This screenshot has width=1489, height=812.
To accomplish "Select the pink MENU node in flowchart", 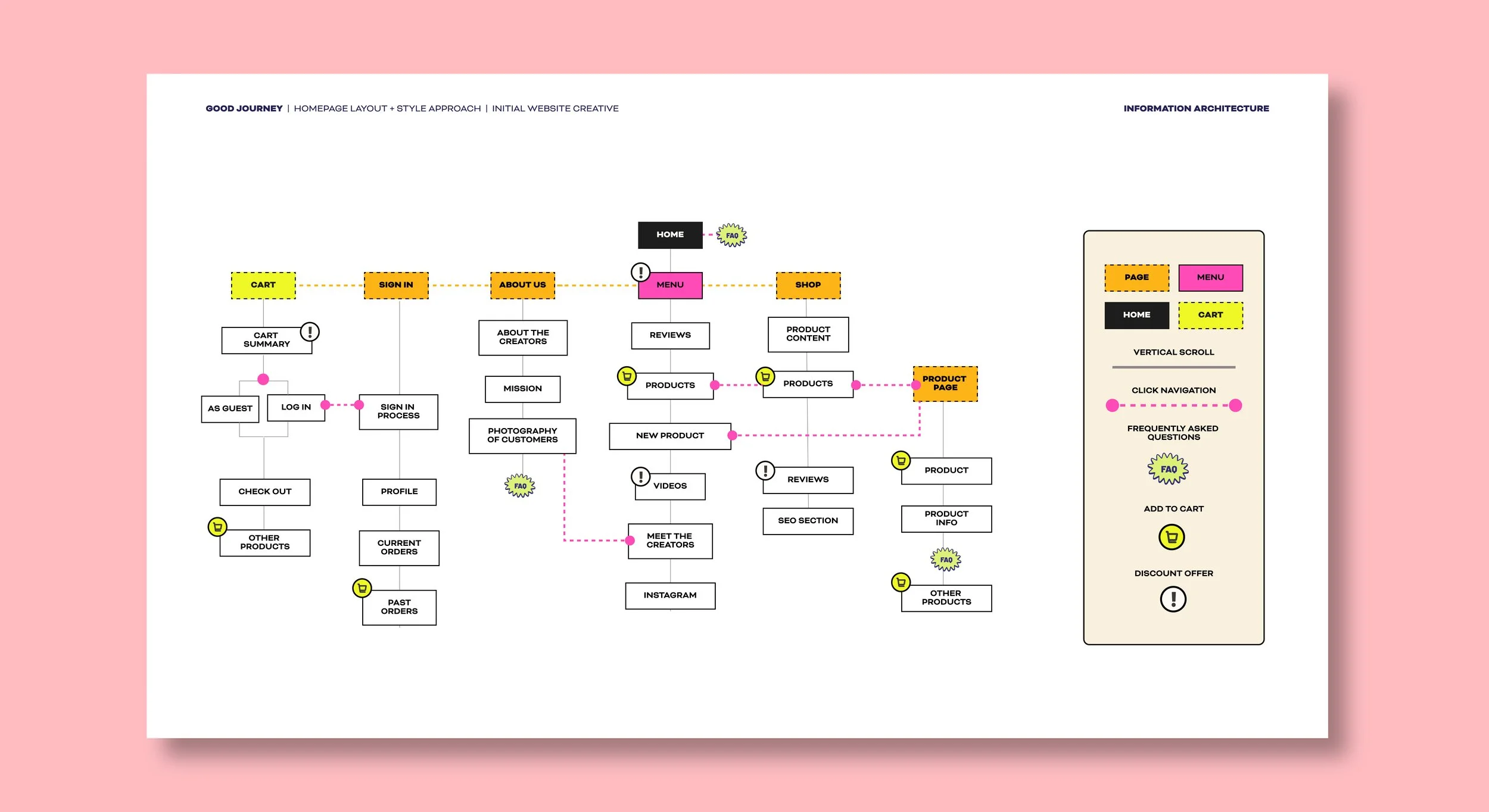I will (x=670, y=285).
